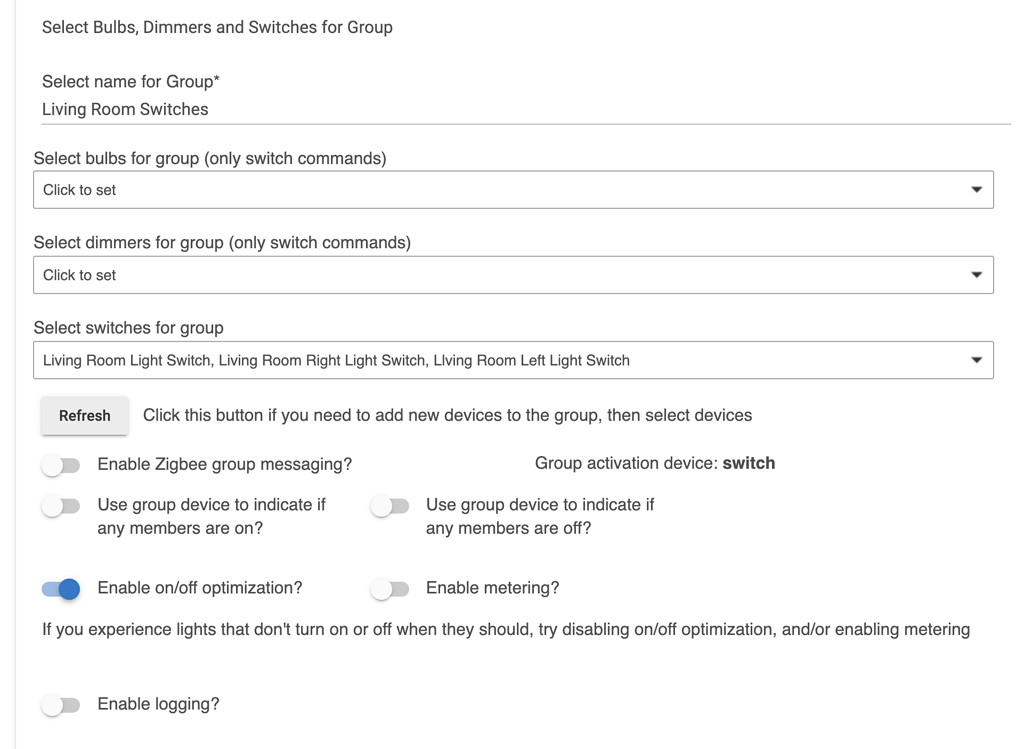Open switches selection dropdown
The height and width of the screenshot is (749, 1024).
click(512, 359)
